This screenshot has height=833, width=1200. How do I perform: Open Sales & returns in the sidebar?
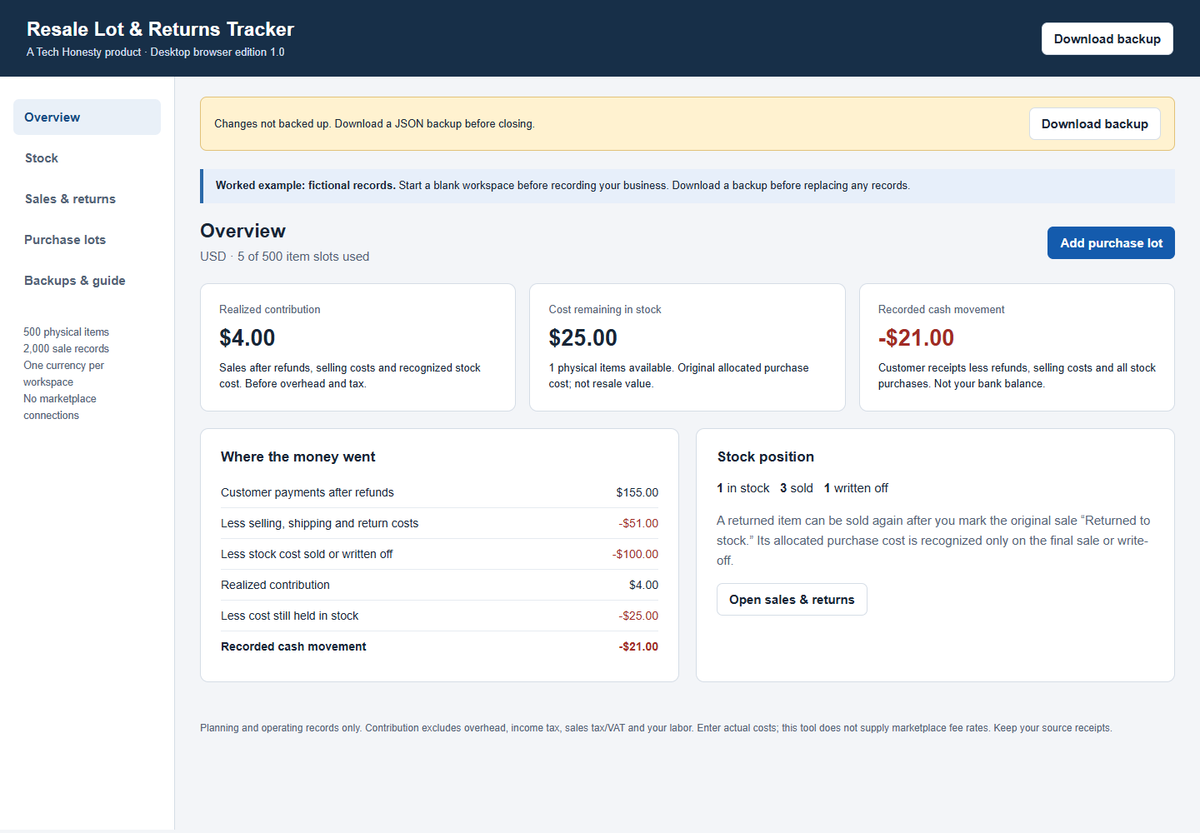pyautogui.click(x=87, y=199)
